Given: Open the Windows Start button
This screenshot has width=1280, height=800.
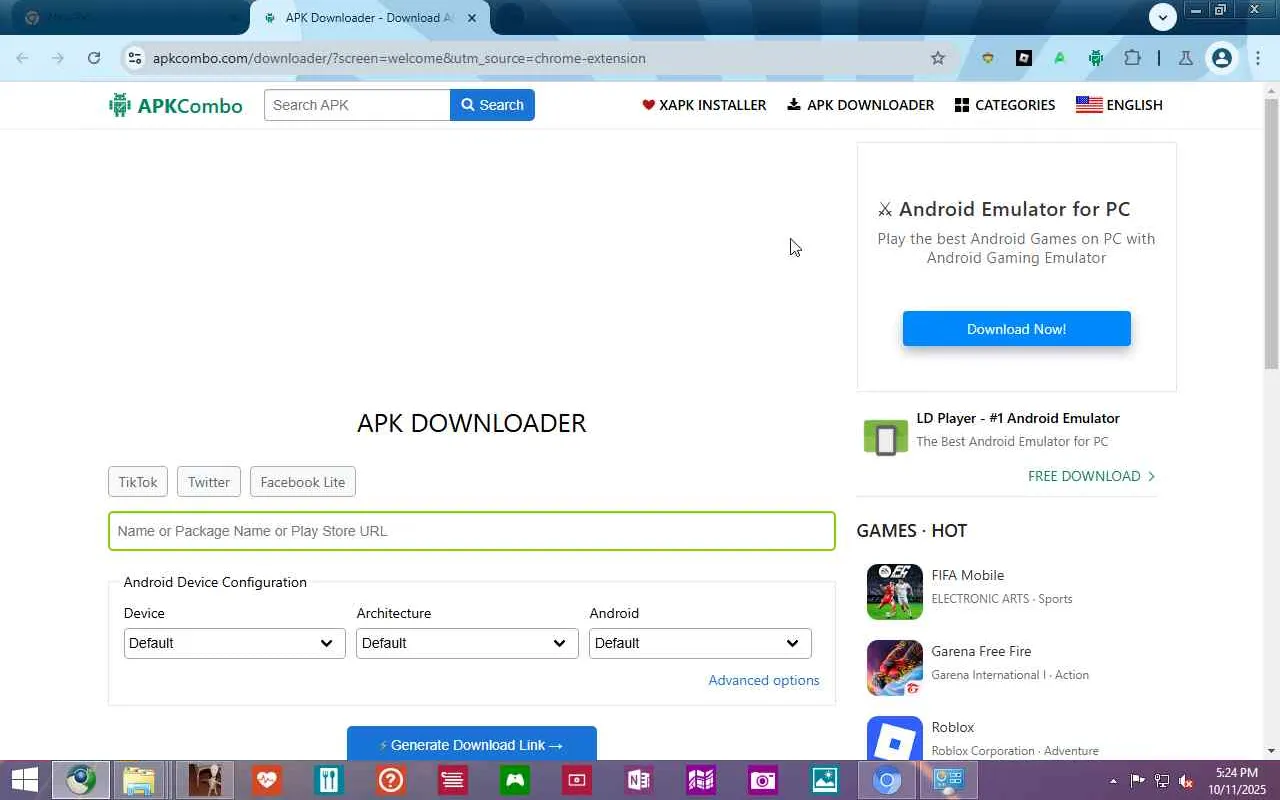Looking at the screenshot, I should (x=23, y=780).
